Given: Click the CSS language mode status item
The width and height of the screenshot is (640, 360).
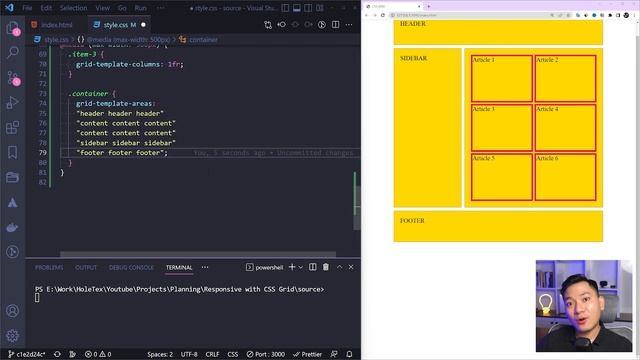Looking at the screenshot, I should 233,354.
